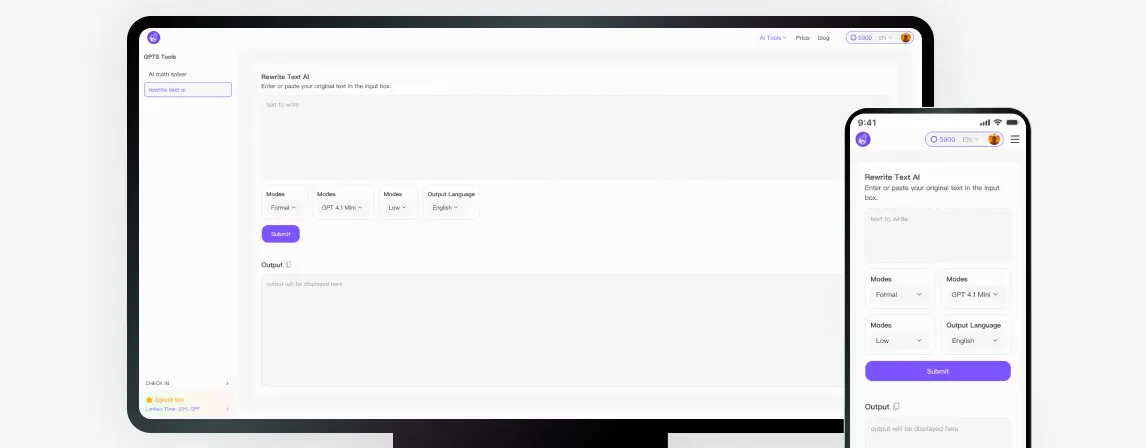Tap the phone output display area
Image resolution: width=1146 pixels, height=448 pixels.
coord(938,433)
